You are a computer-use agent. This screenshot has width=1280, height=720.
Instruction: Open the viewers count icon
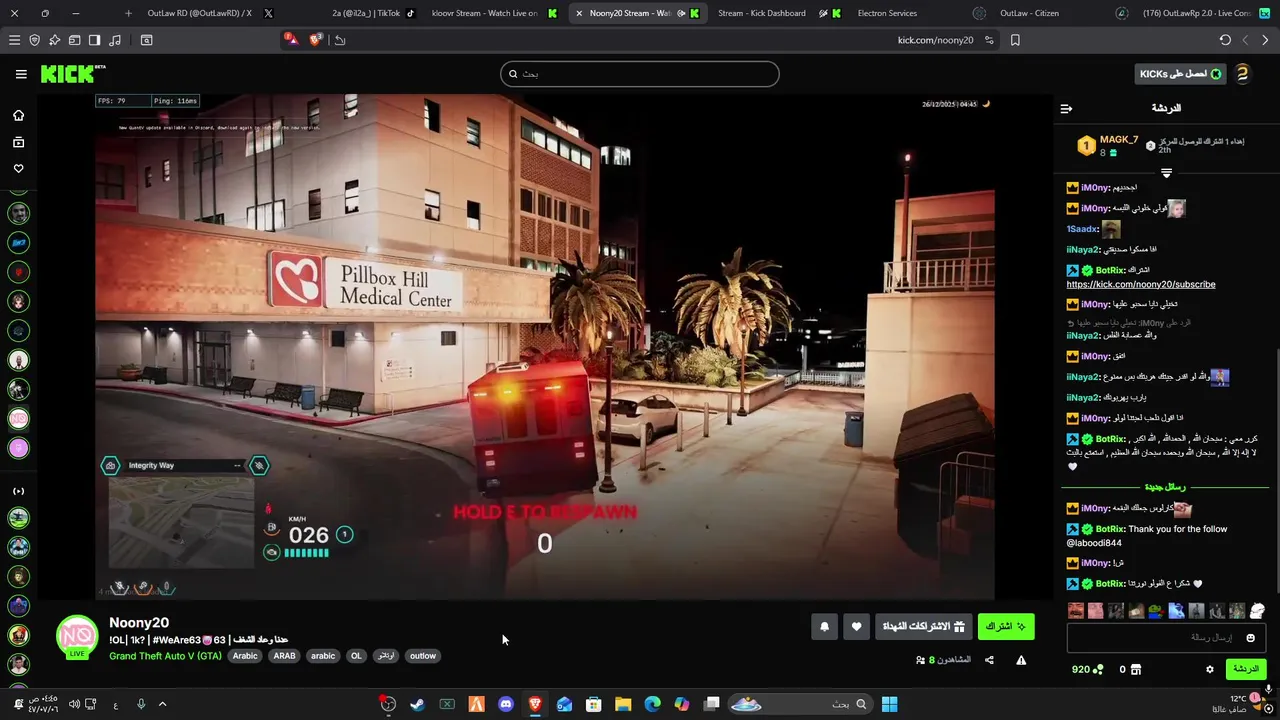[920, 660]
